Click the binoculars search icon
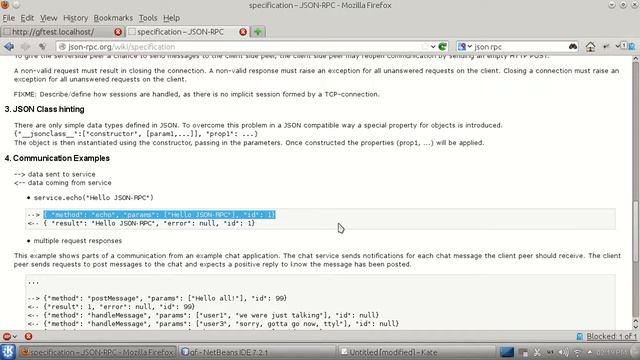Screen dimensions: 640x360 573,47
